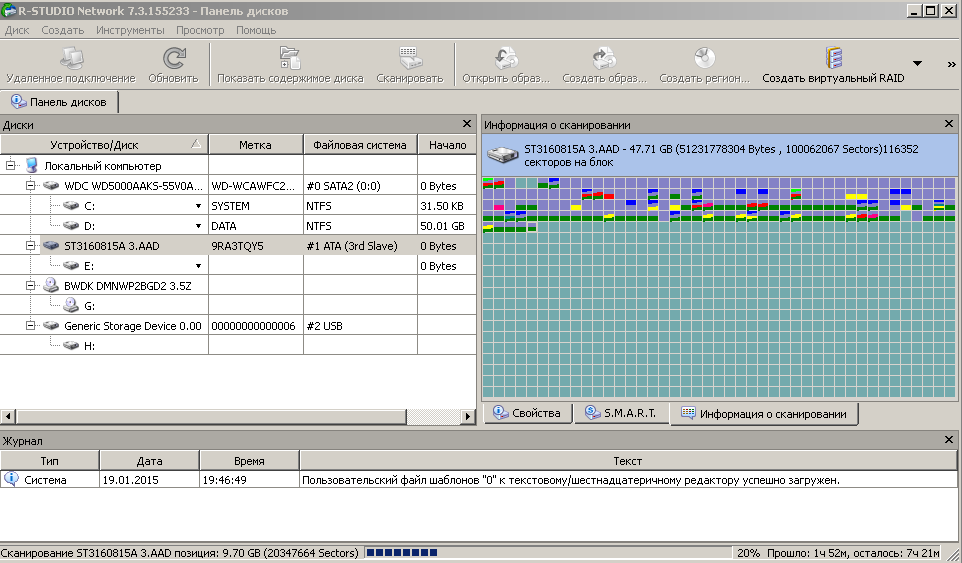Viewport: 962px width, 563px height.
Task: Click Show disk contents toolbar icon
Action: [x=290, y=58]
